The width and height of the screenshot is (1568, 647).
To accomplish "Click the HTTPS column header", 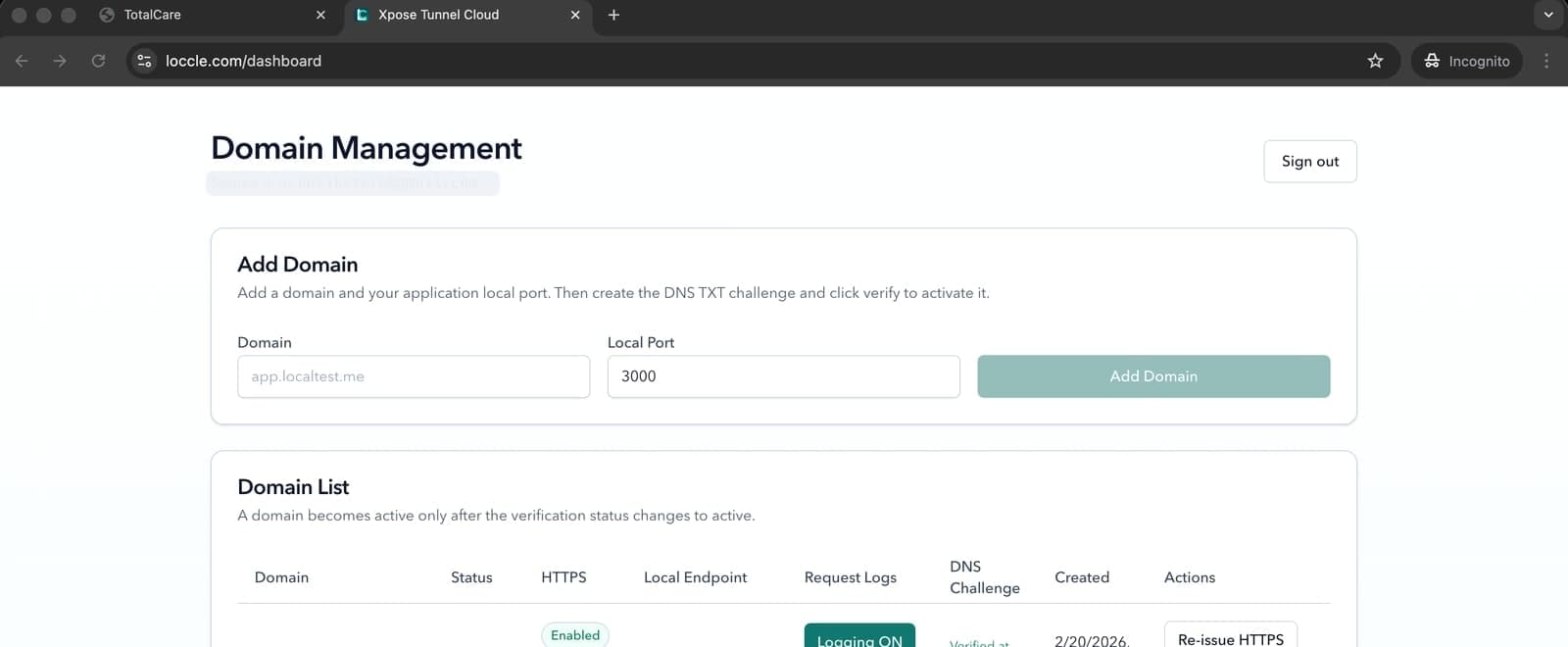I will click(563, 577).
